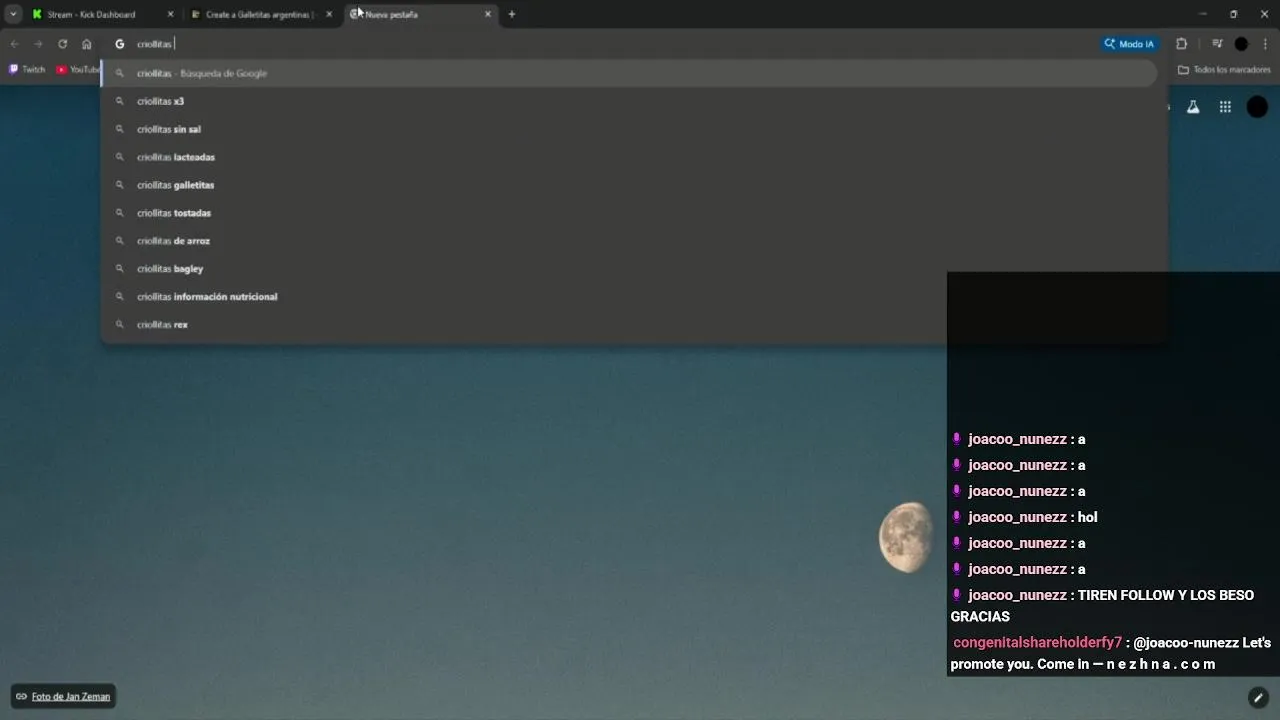Open the Chrome profile avatar in toolbar

[1241, 44]
